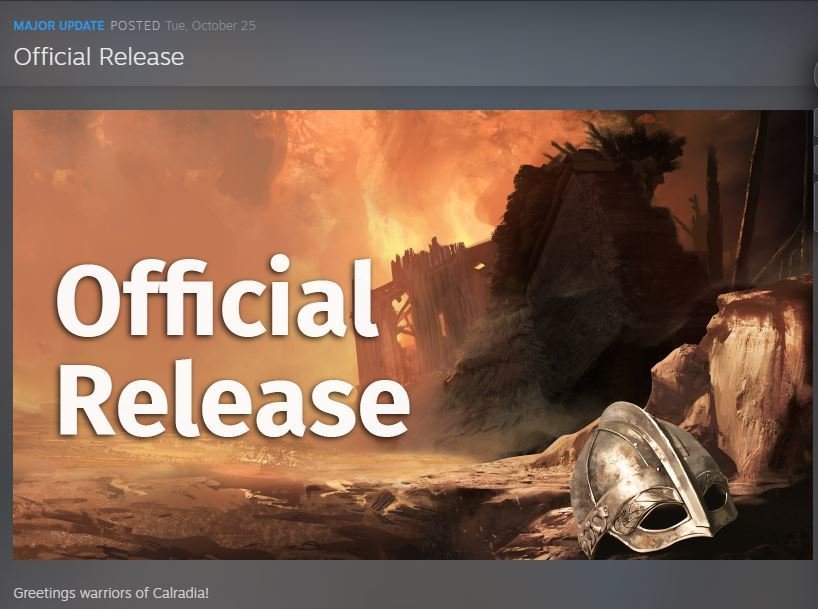Click the word Official in the banner
This screenshot has width=818, height=609.
tap(216, 297)
